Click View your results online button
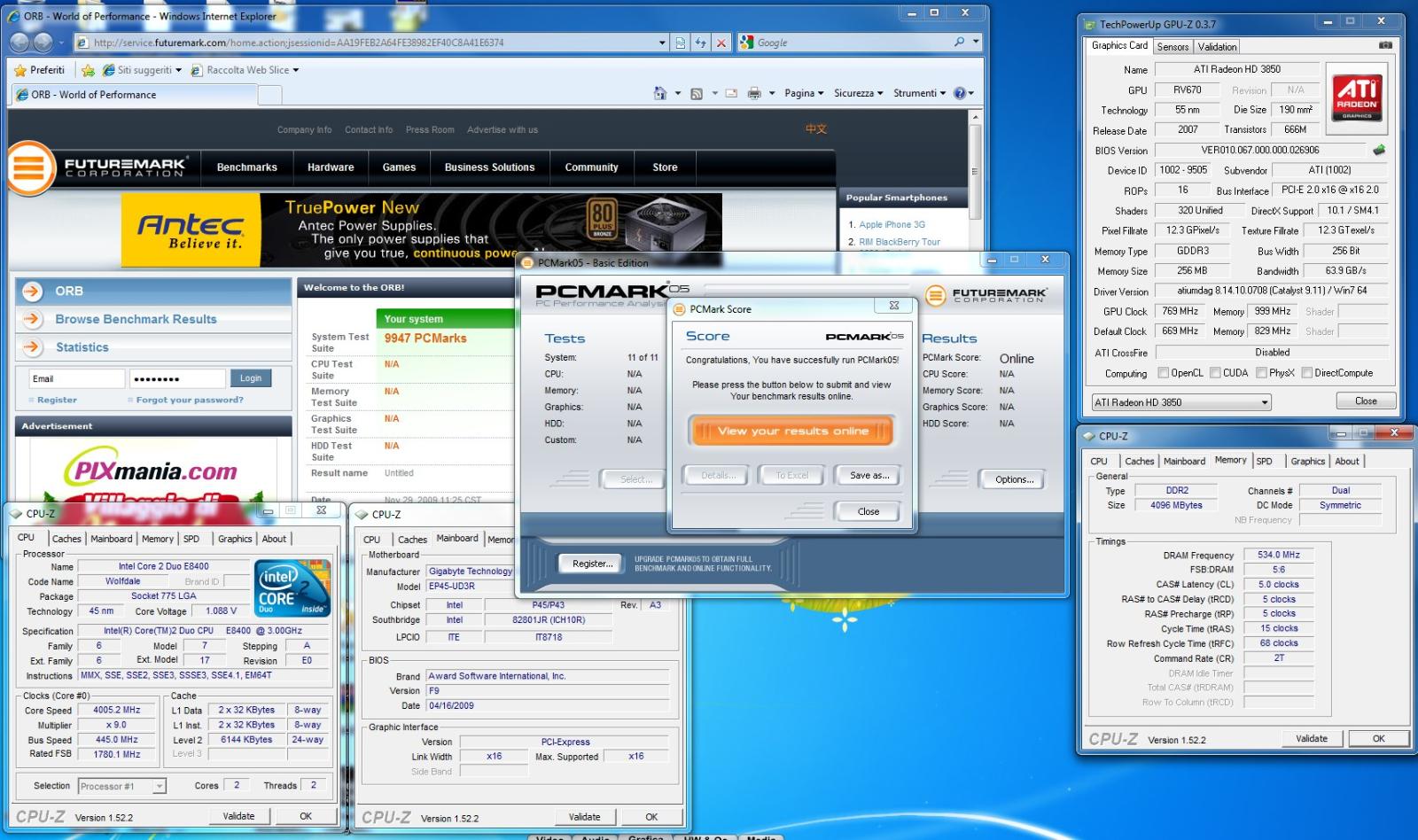Viewport: 1418px width, 840px height. click(x=792, y=432)
